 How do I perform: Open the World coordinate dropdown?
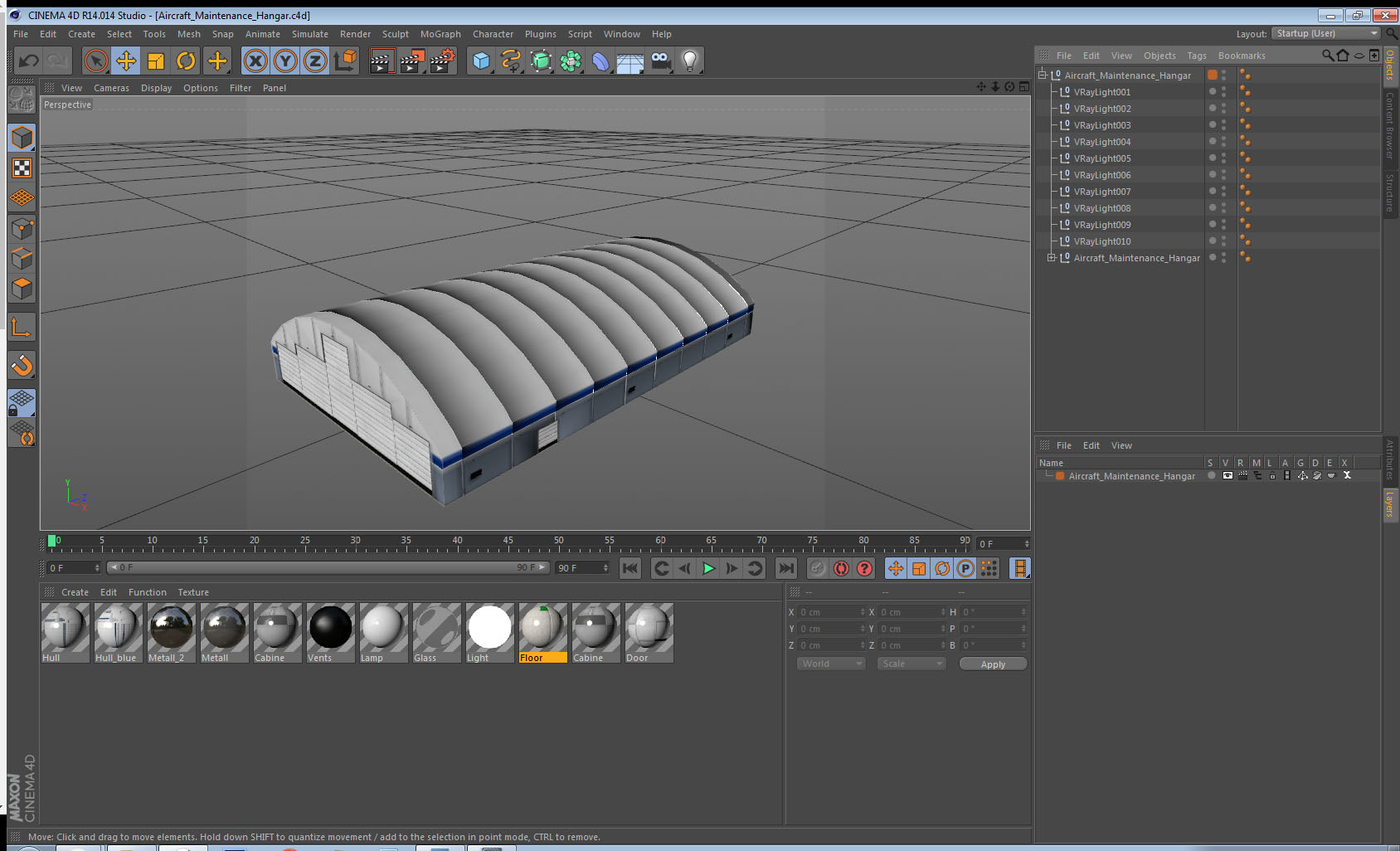coord(831,664)
